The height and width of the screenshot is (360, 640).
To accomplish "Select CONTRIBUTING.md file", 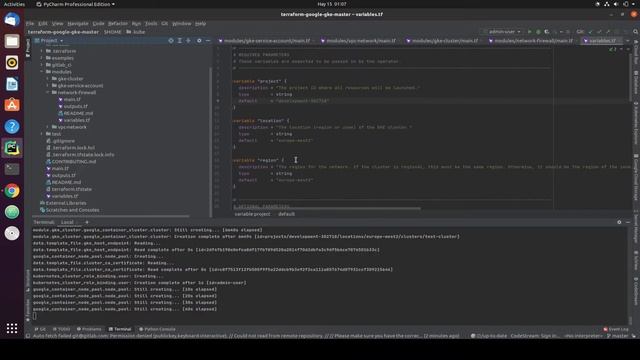I will 73,162.
